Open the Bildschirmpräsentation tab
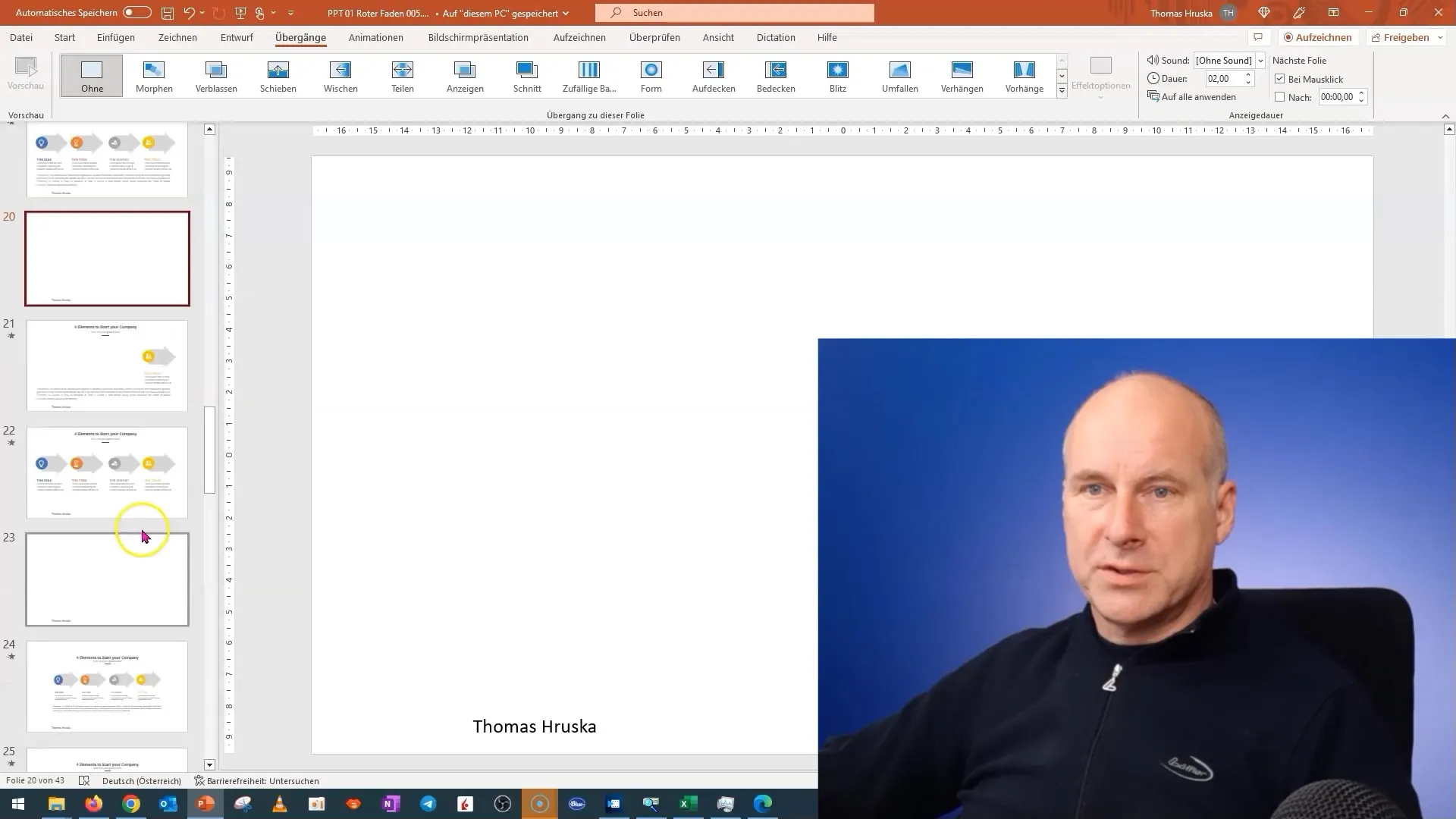Image resolution: width=1456 pixels, height=819 pixels. click(x=479, y=37)
